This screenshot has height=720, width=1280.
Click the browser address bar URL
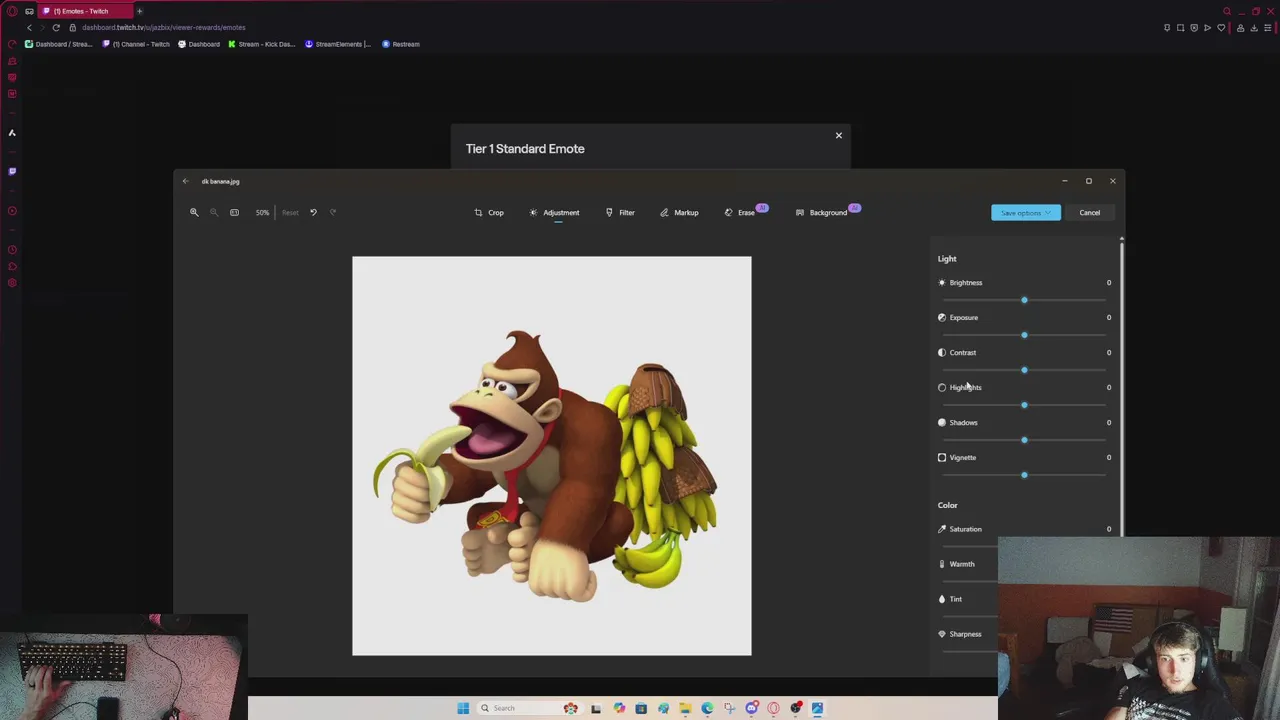(x=164, y=27)
